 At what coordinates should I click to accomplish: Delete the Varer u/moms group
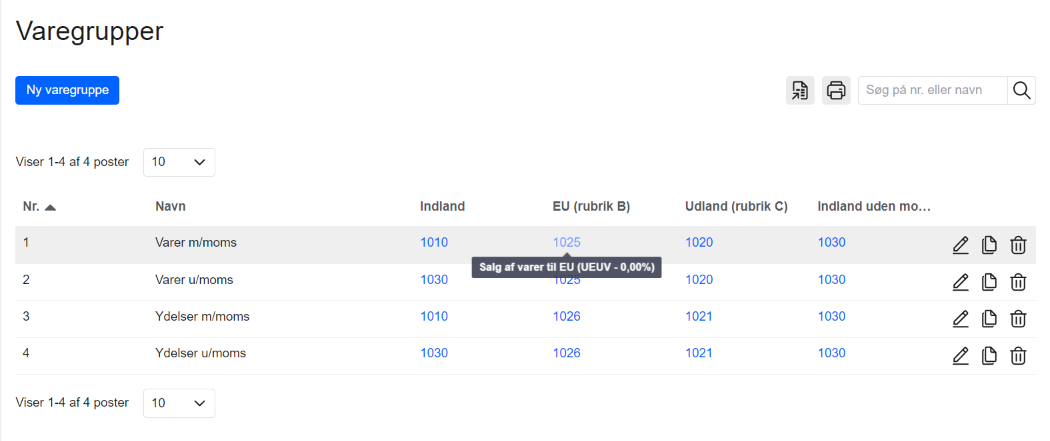pos(1018,282)
